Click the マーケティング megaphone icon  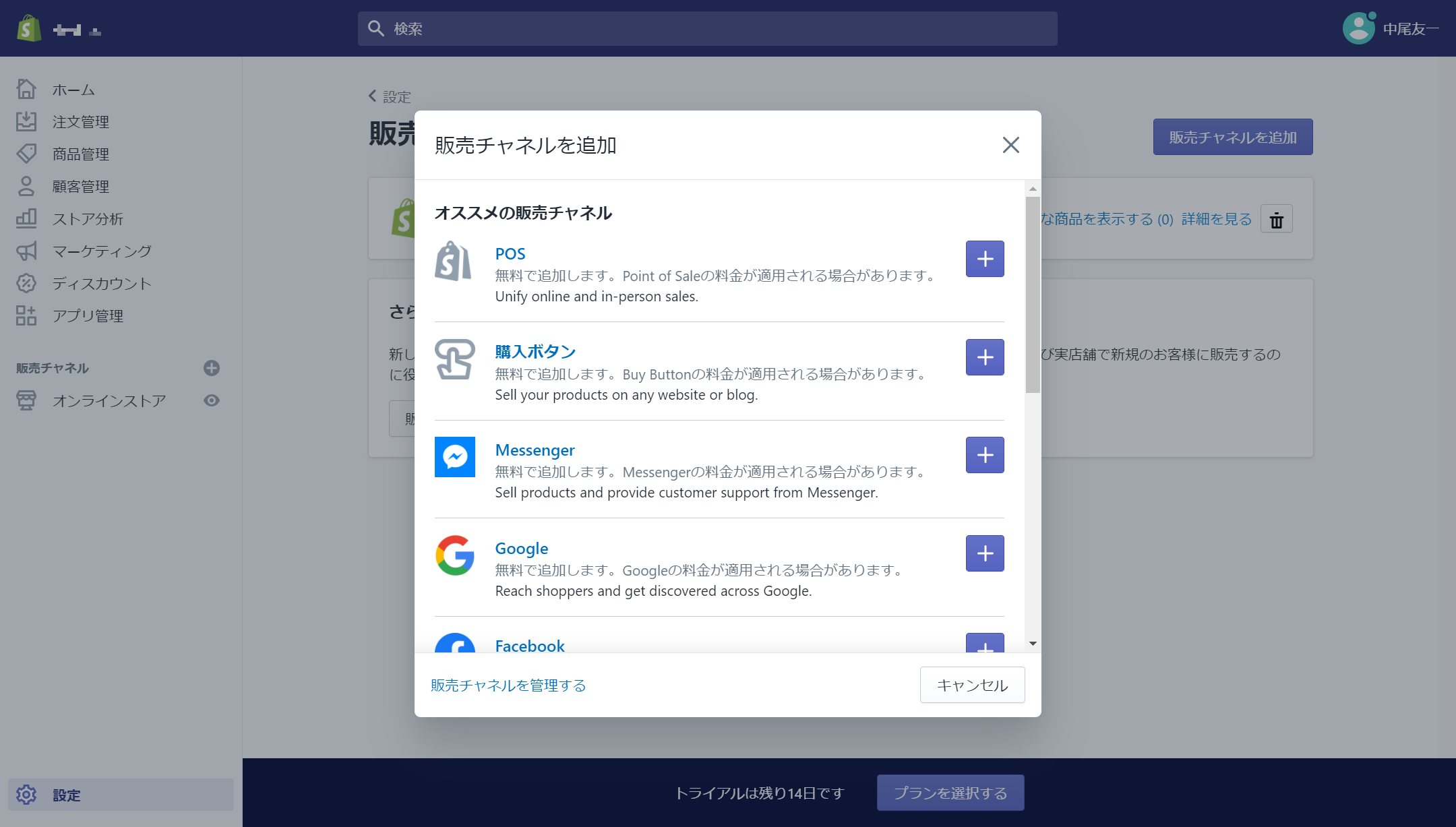click(26, 251)
